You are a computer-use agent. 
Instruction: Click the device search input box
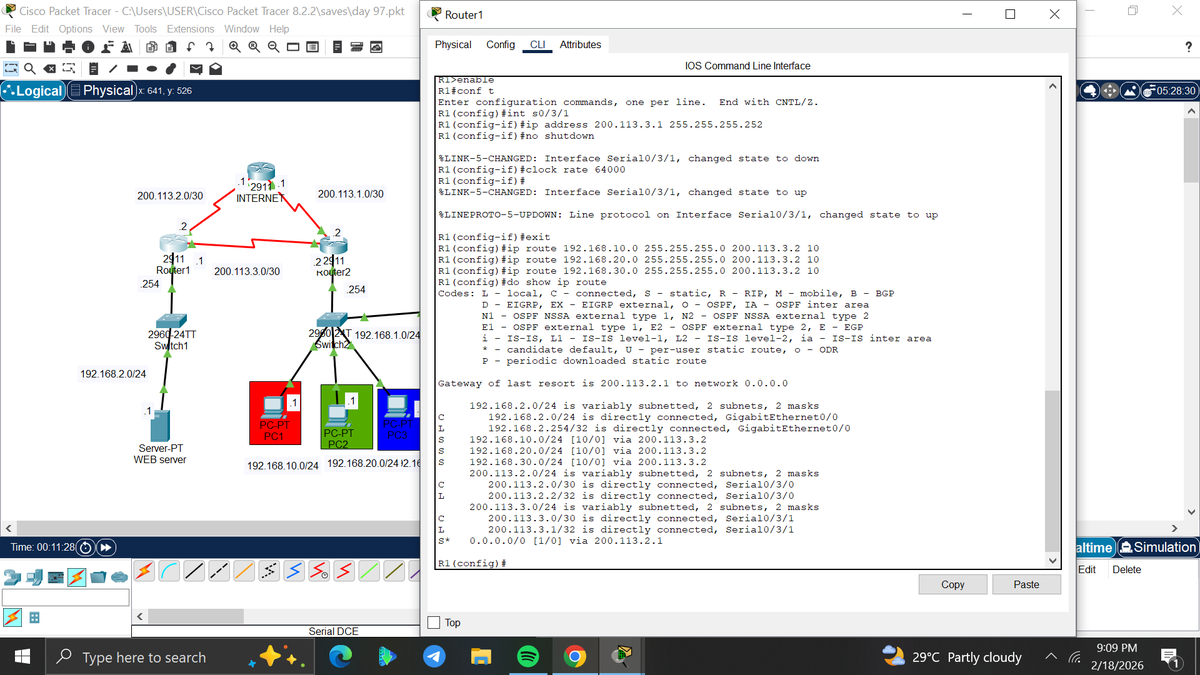pos(65,597)
